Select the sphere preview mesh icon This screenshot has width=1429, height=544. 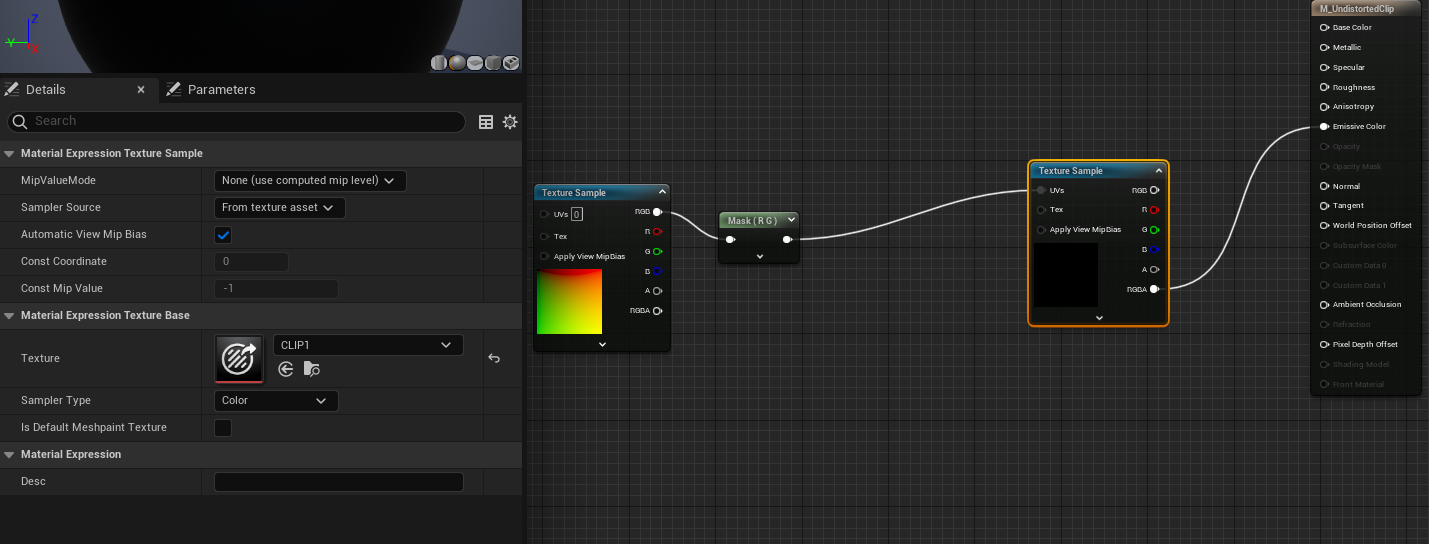tap(457, 63)
